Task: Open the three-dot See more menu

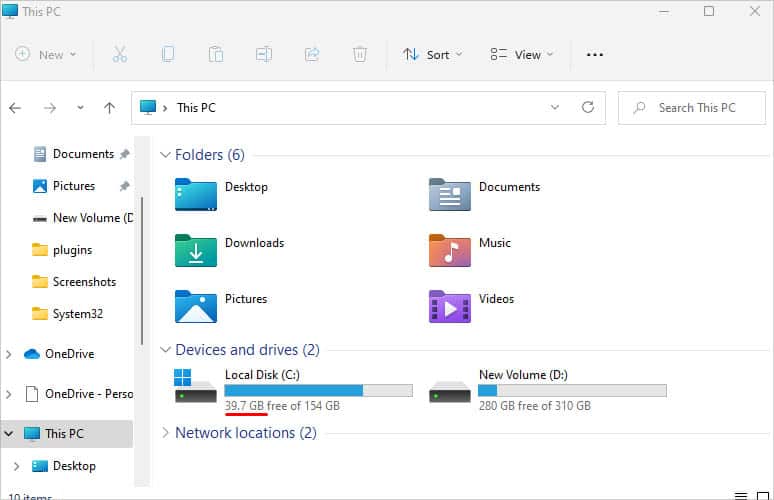Action: click(x=595, y=54)
